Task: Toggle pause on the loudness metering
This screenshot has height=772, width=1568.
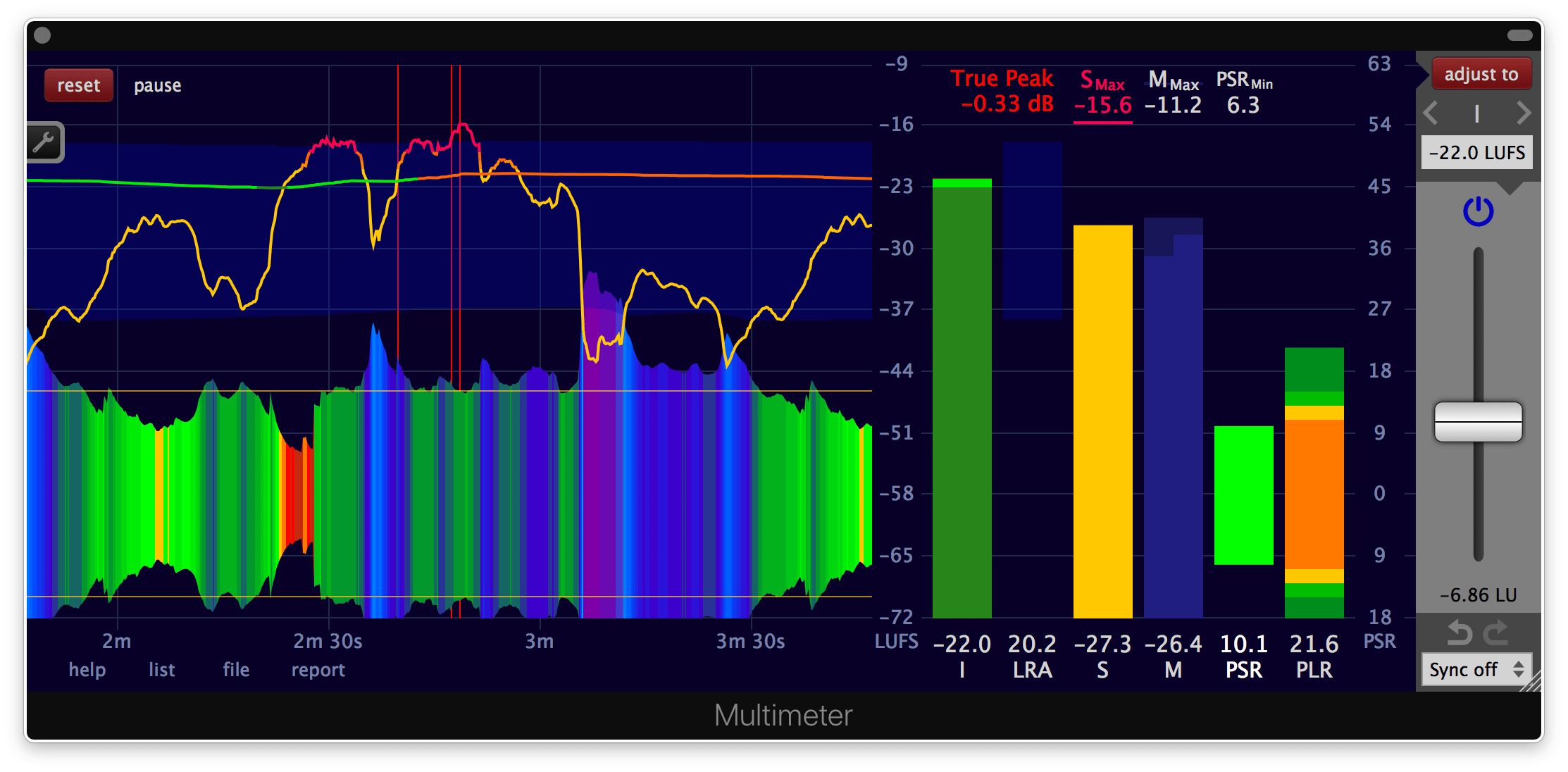Action: (157, 85)
